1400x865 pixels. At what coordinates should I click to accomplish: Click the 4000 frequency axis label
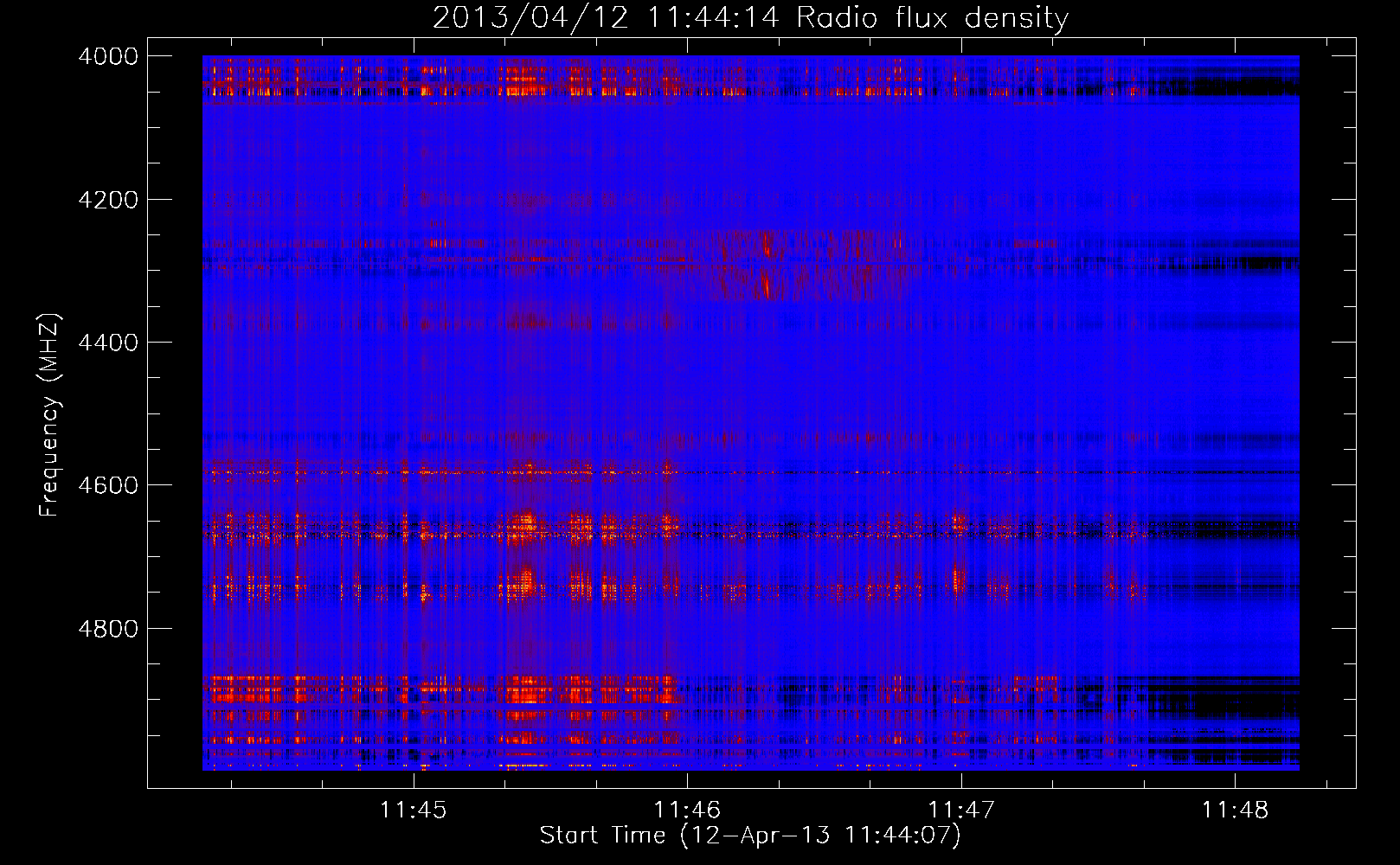[x=108, y=56]
